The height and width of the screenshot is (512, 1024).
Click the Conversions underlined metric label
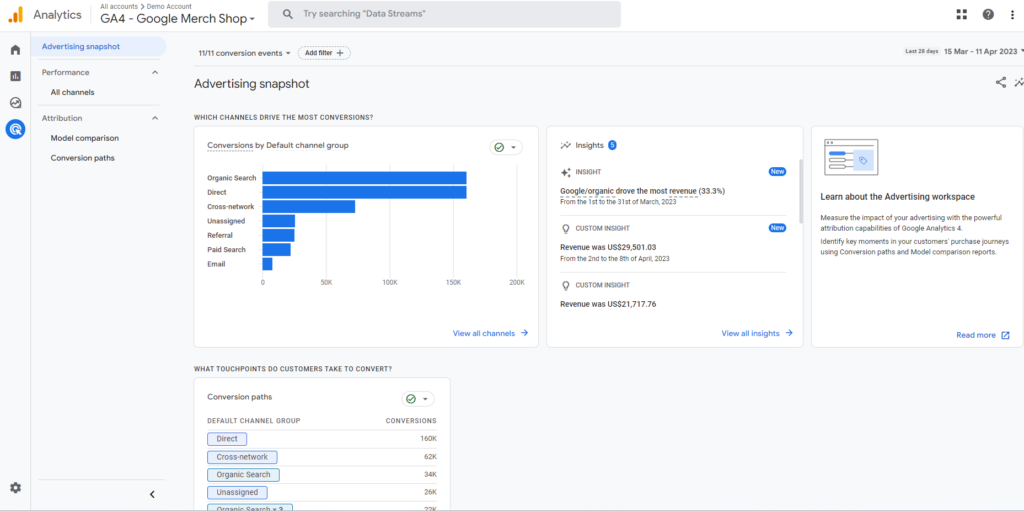(x=230, y=146)
